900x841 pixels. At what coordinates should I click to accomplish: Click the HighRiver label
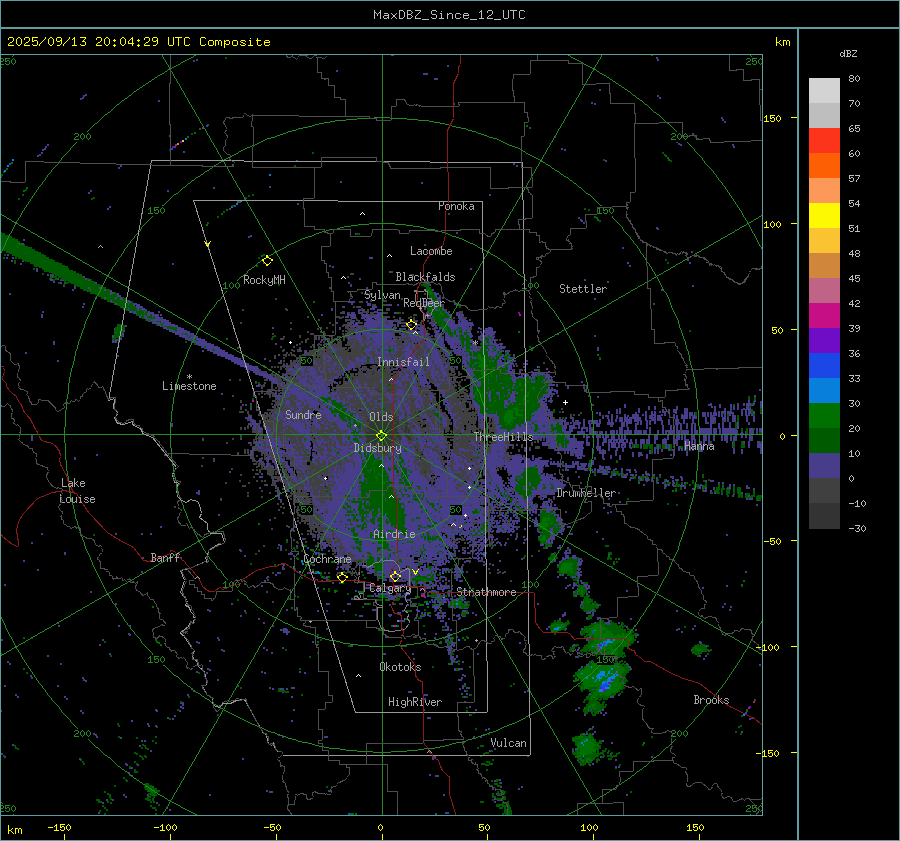(415, 702)
